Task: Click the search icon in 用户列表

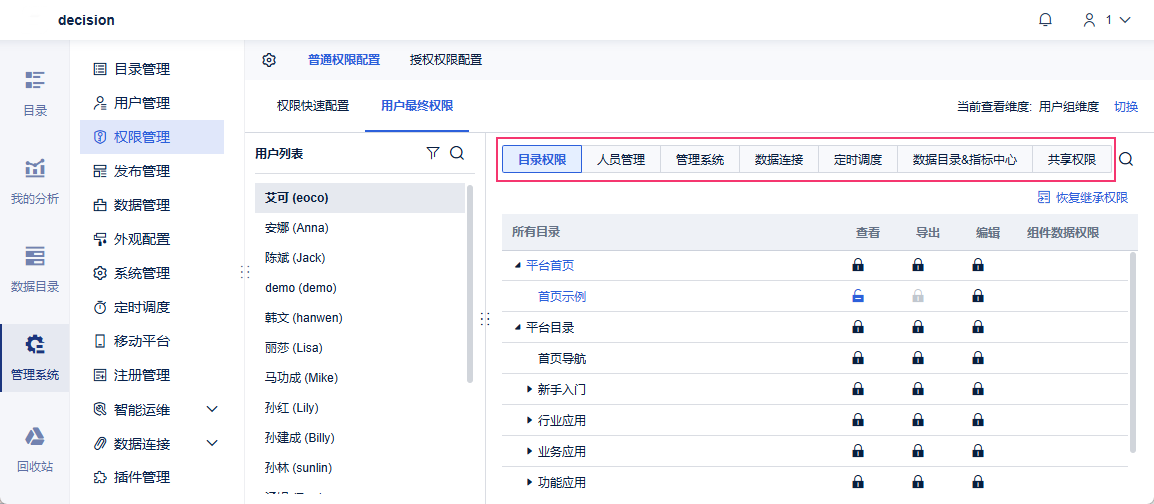Action: click(x=457, y=153)
